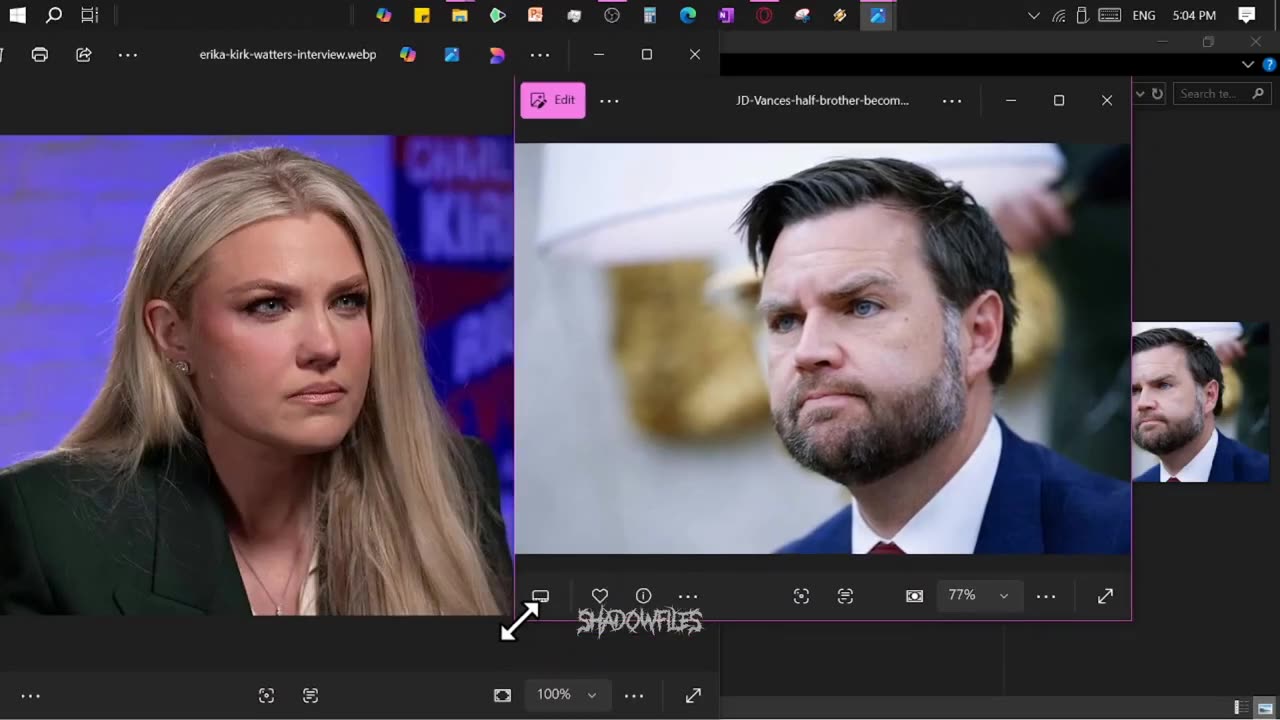Open Opera browser from the taskbar
The height and width of the screenshot is (720, 1280).
click(x=764, y=15)
